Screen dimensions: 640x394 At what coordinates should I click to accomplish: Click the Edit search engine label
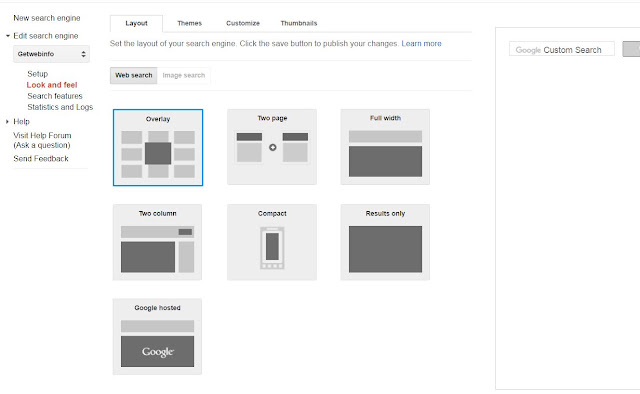tap(46, 36)
